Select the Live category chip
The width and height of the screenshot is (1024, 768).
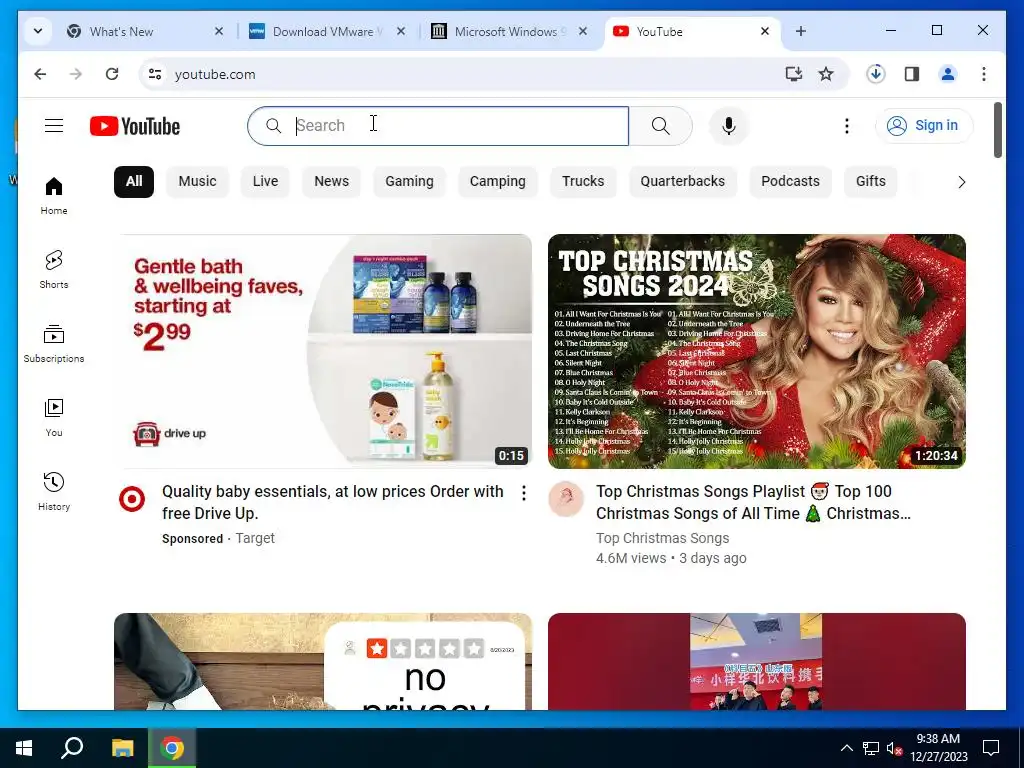265,182
